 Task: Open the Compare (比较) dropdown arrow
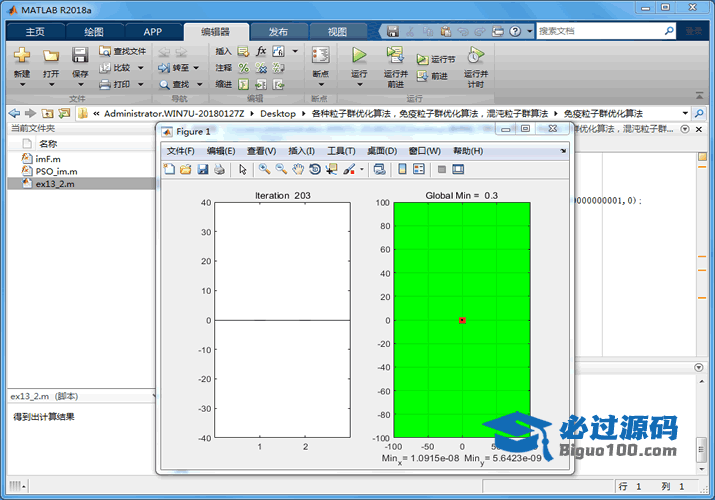pos(140,68)
